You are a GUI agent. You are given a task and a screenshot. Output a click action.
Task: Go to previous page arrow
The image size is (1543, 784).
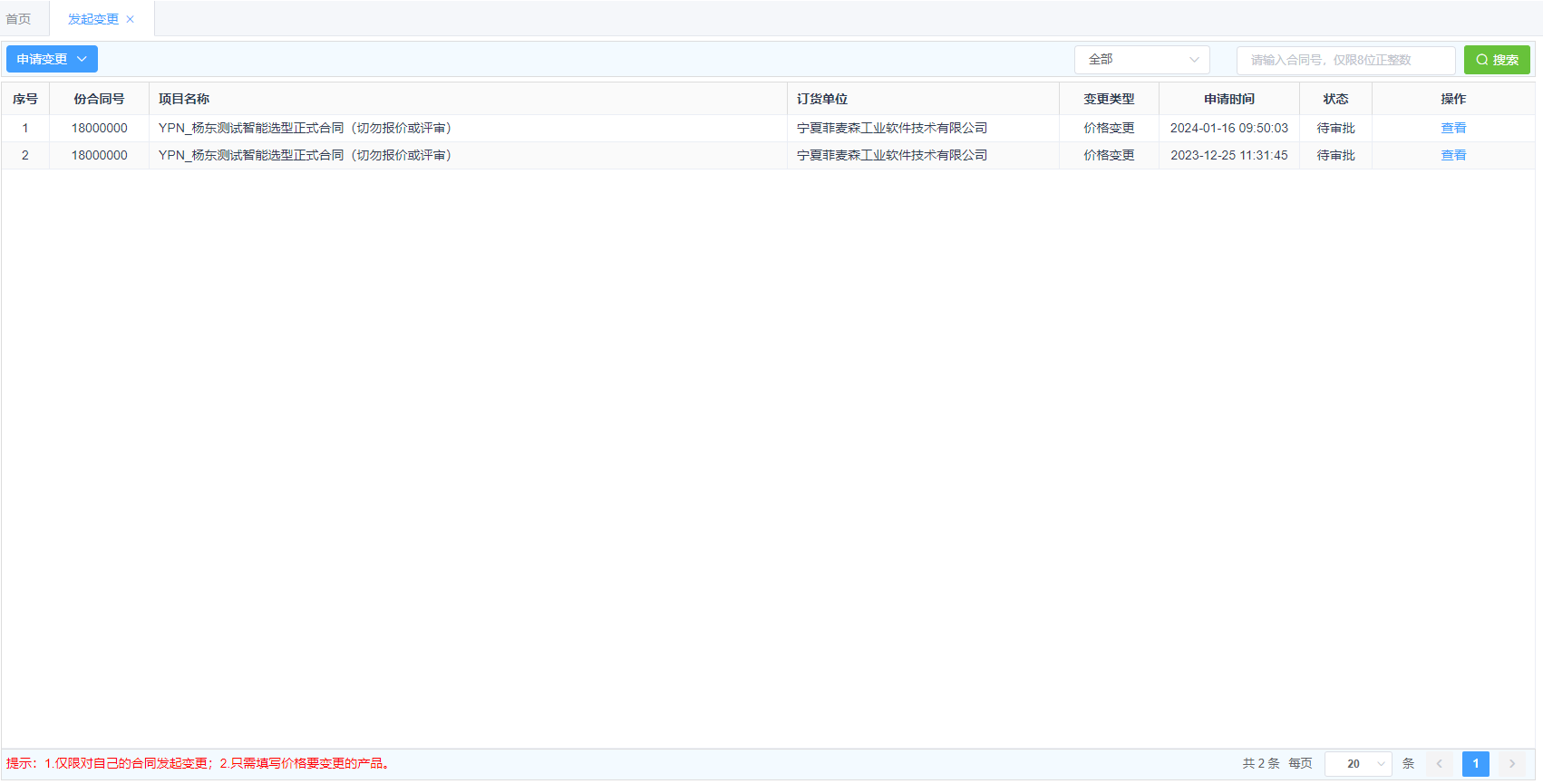coord(1439,764)
